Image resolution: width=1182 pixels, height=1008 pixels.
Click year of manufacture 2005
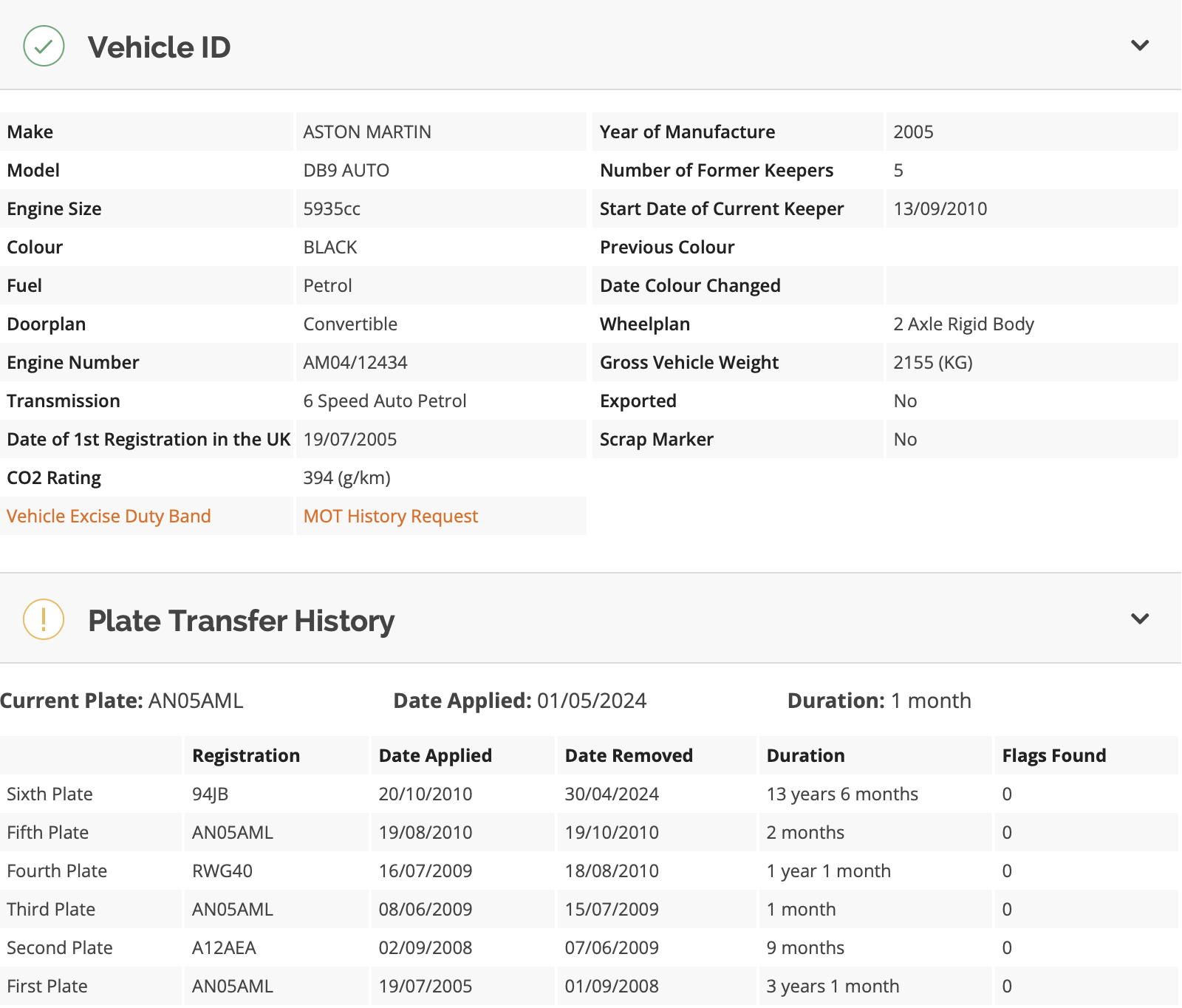(x=913, y=132)
